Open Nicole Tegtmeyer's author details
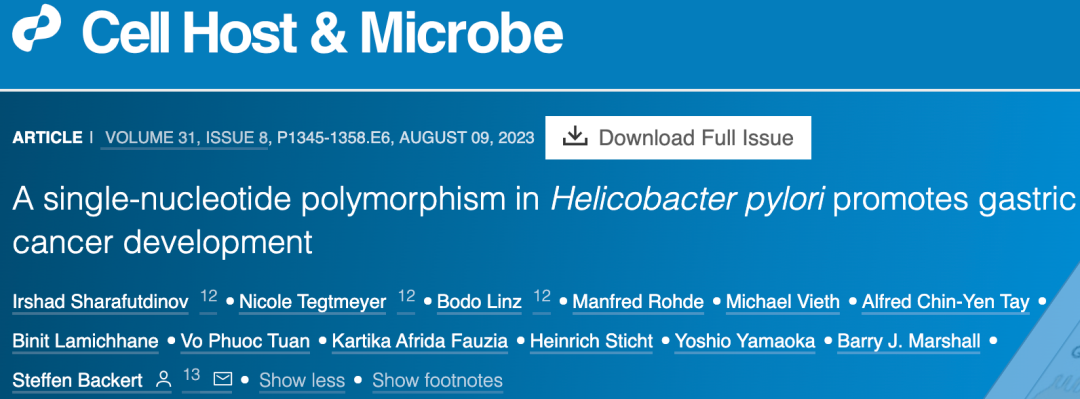 point(313,302)
